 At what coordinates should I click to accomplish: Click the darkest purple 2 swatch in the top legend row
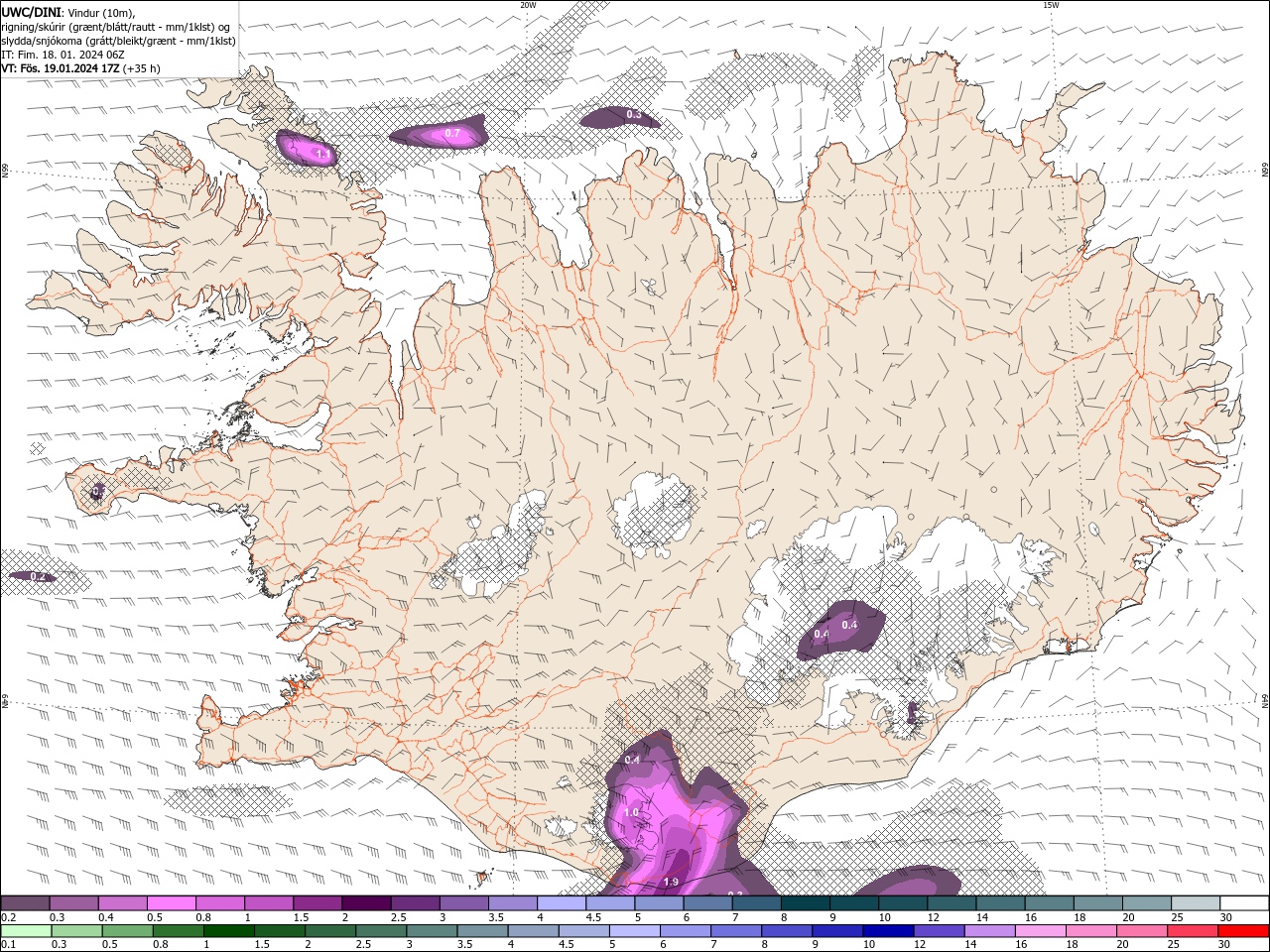click(x=367, y=903)
